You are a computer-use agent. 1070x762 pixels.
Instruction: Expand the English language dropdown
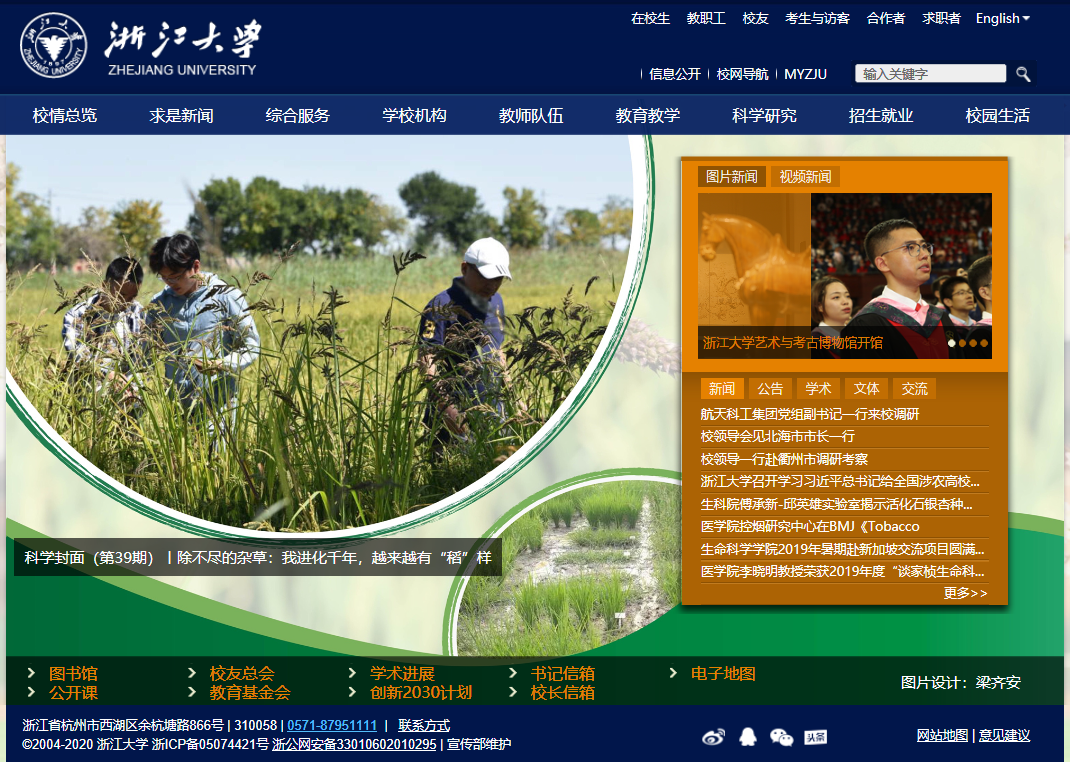(1002, 18)
